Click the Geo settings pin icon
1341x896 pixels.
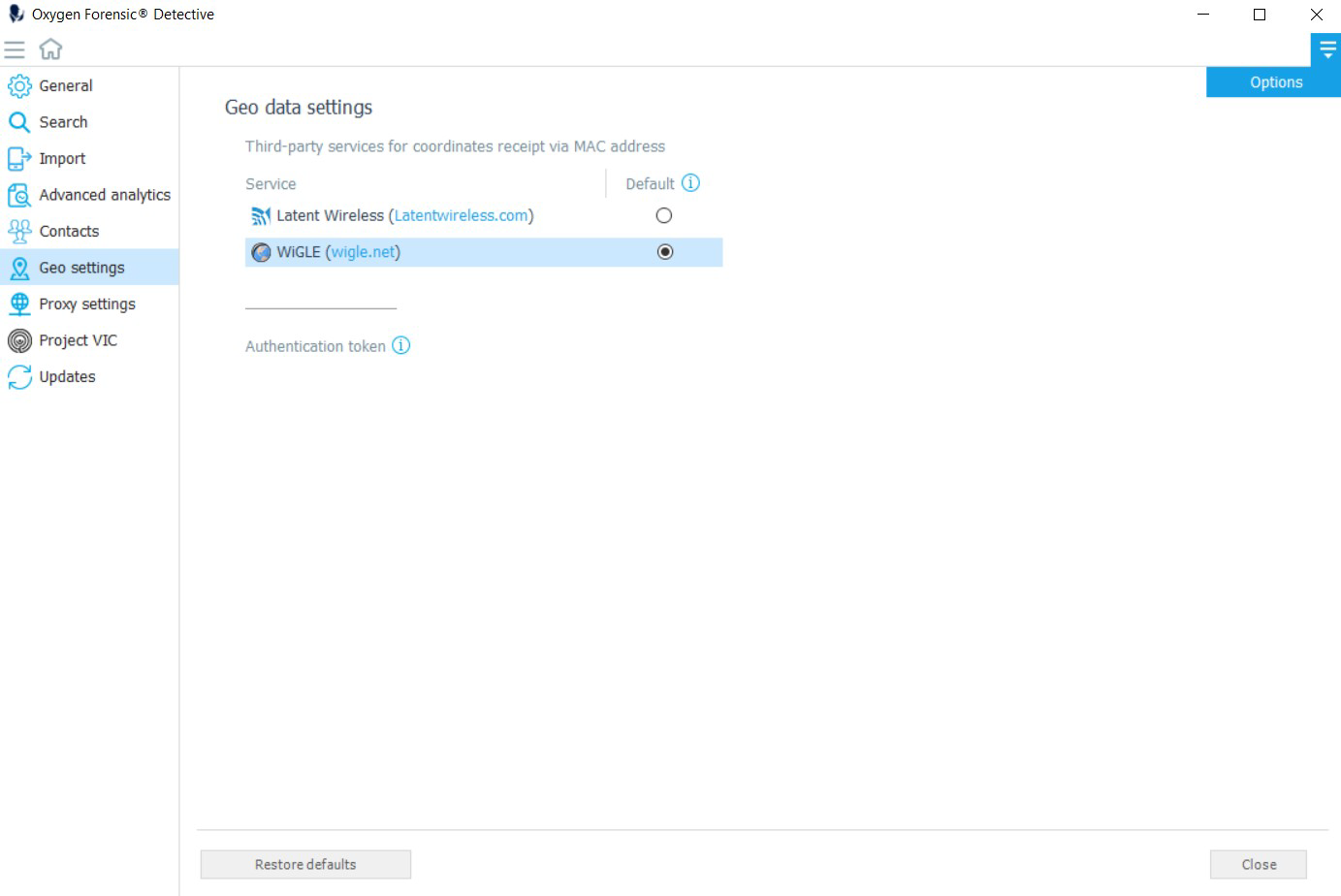click(x=19, y=268)
